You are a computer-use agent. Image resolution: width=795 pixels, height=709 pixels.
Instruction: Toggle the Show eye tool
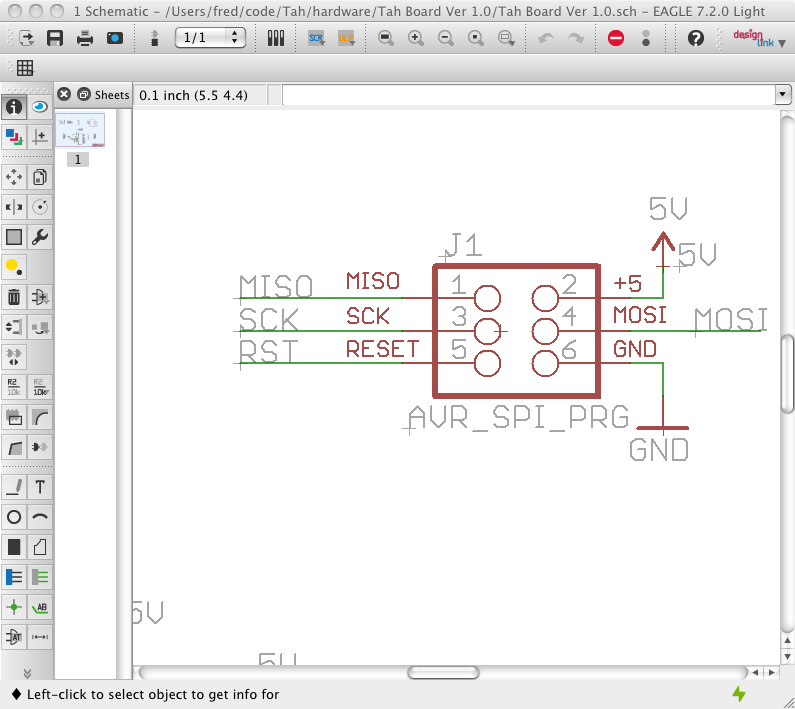pos(41,107)
